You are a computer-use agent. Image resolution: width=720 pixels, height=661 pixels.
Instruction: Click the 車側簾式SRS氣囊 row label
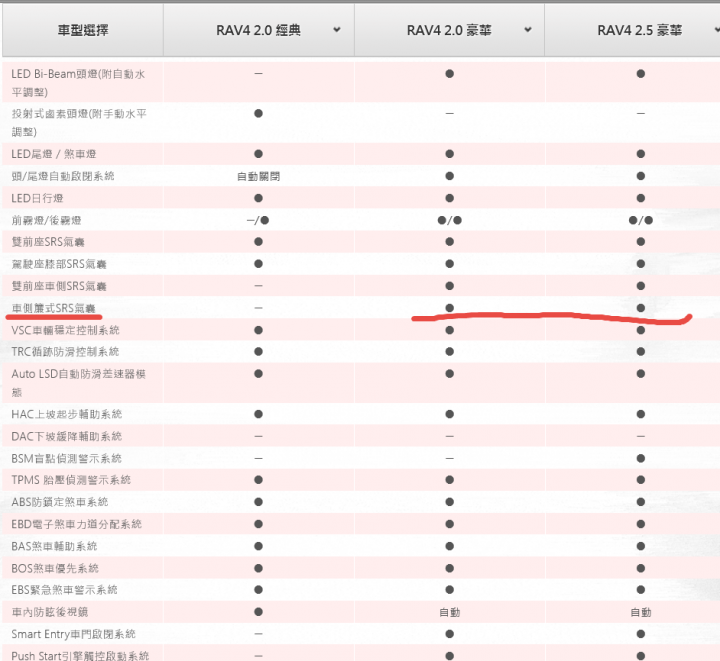[53, 308]
